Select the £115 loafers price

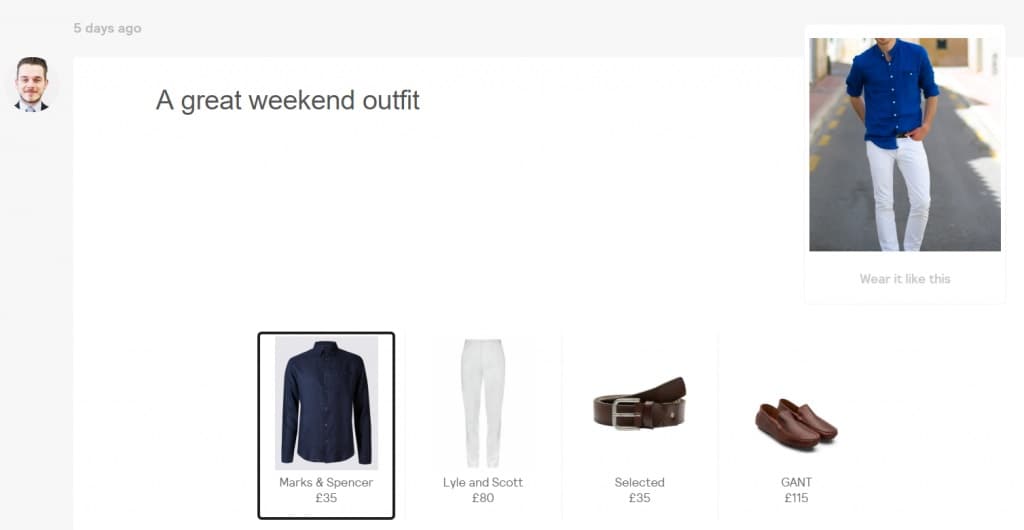(796, 498)
